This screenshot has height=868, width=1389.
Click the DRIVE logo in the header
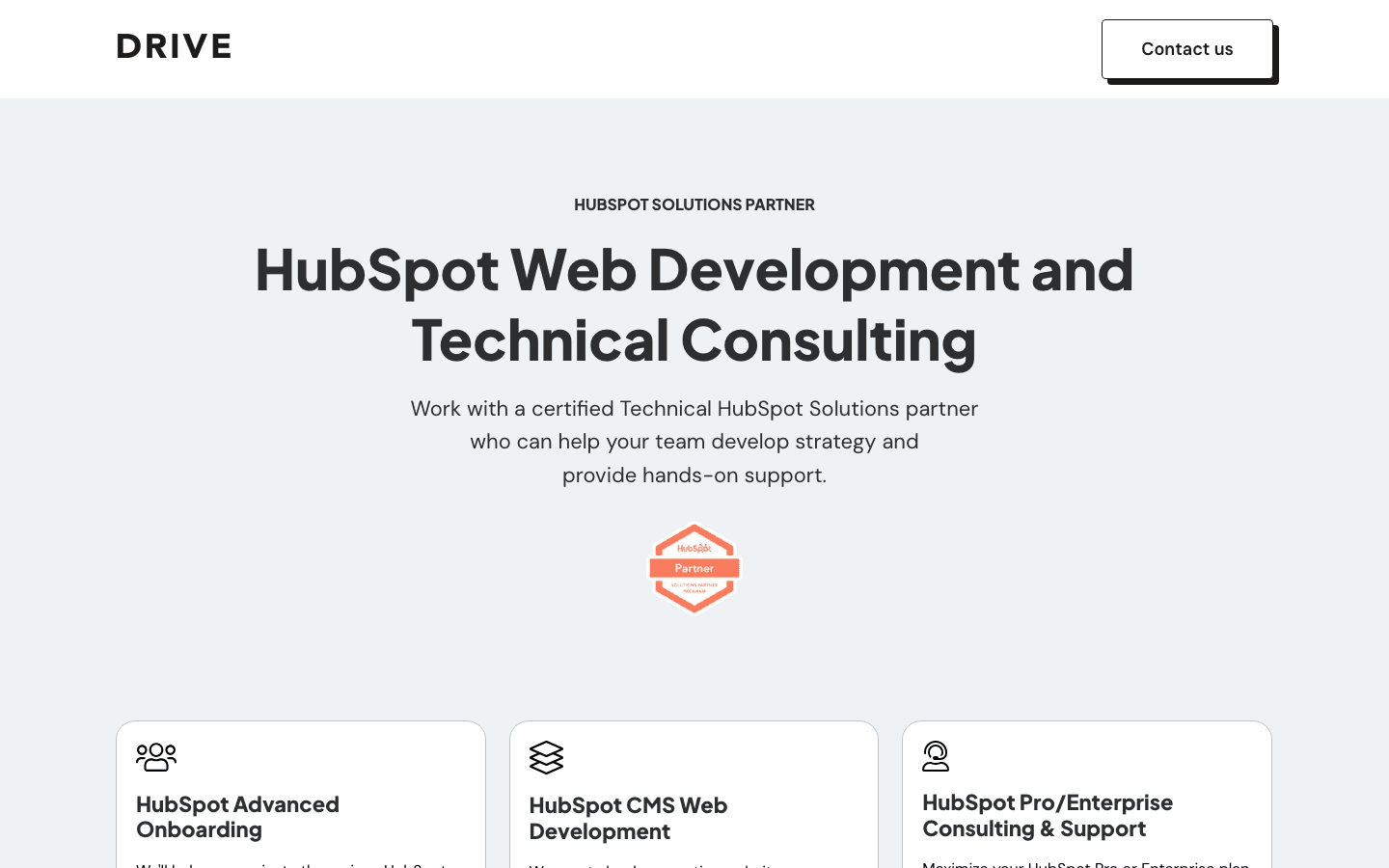pos(174,46)
